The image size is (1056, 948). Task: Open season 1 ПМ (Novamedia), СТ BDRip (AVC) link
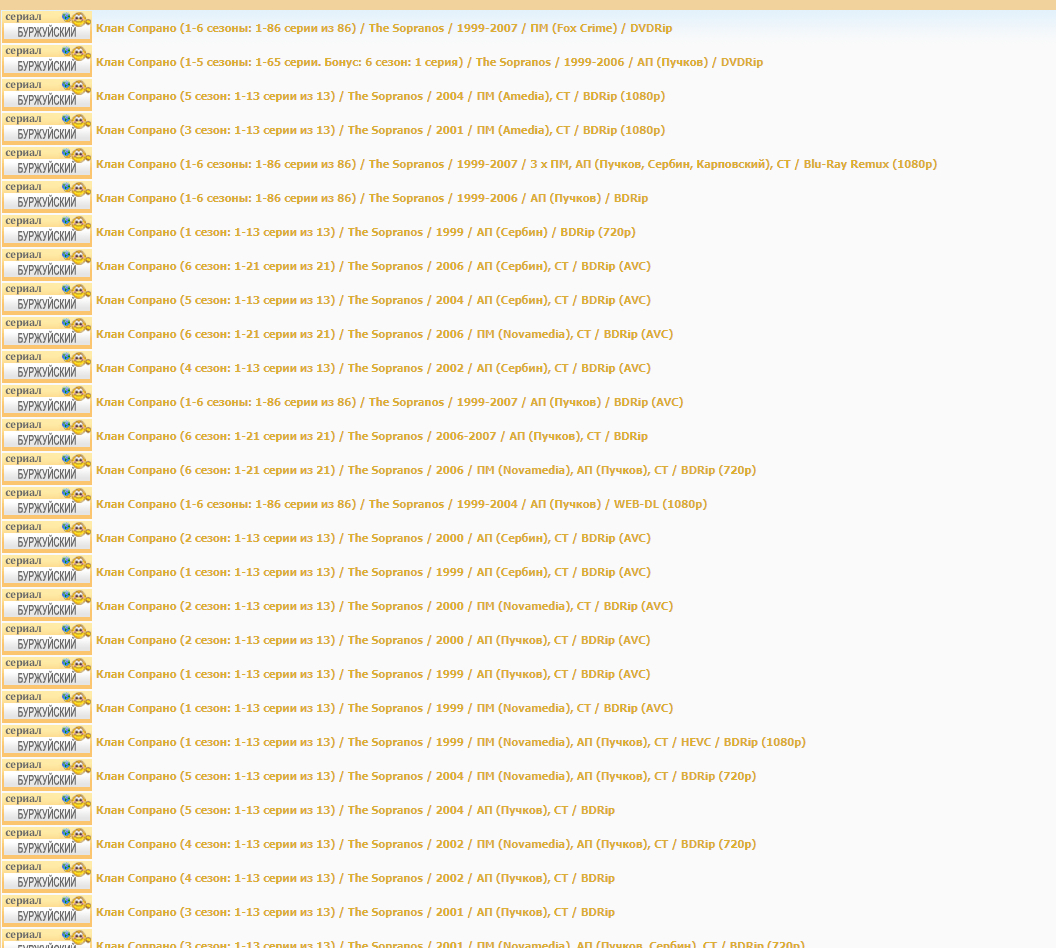[x=385, y=708]
